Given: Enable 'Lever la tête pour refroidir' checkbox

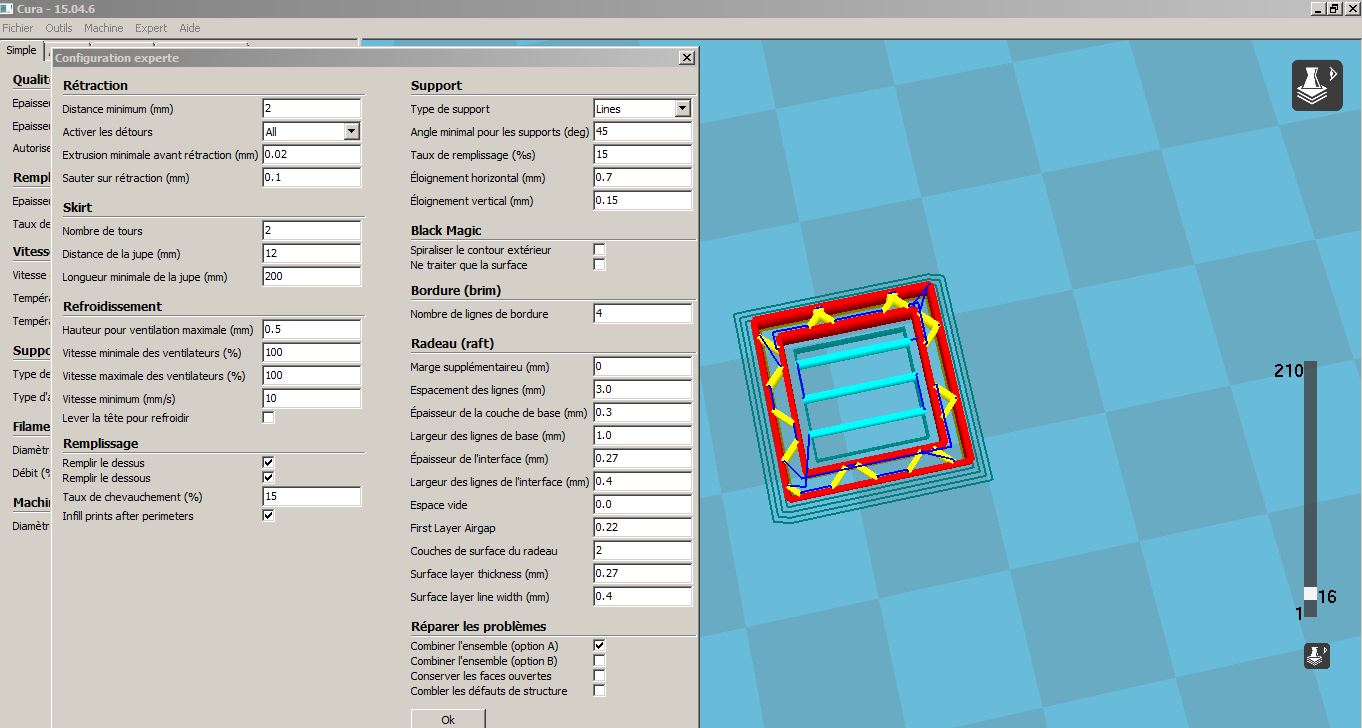Looking at the screenshot, I should click(x=268, y=417).
